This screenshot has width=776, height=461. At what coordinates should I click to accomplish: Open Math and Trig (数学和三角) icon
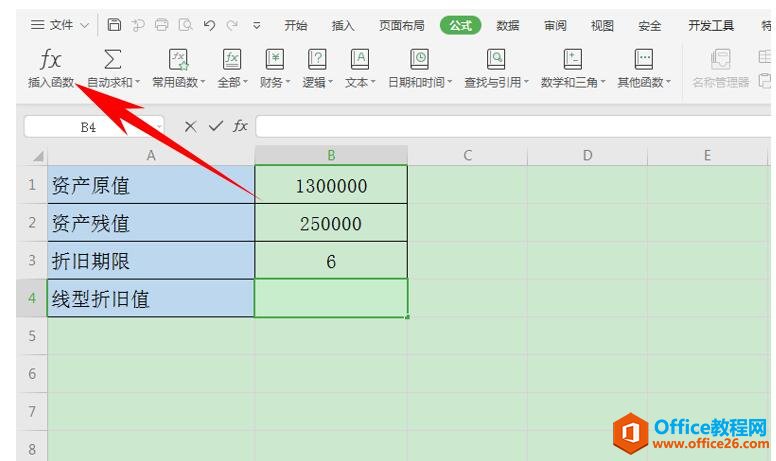coord(573,59)
